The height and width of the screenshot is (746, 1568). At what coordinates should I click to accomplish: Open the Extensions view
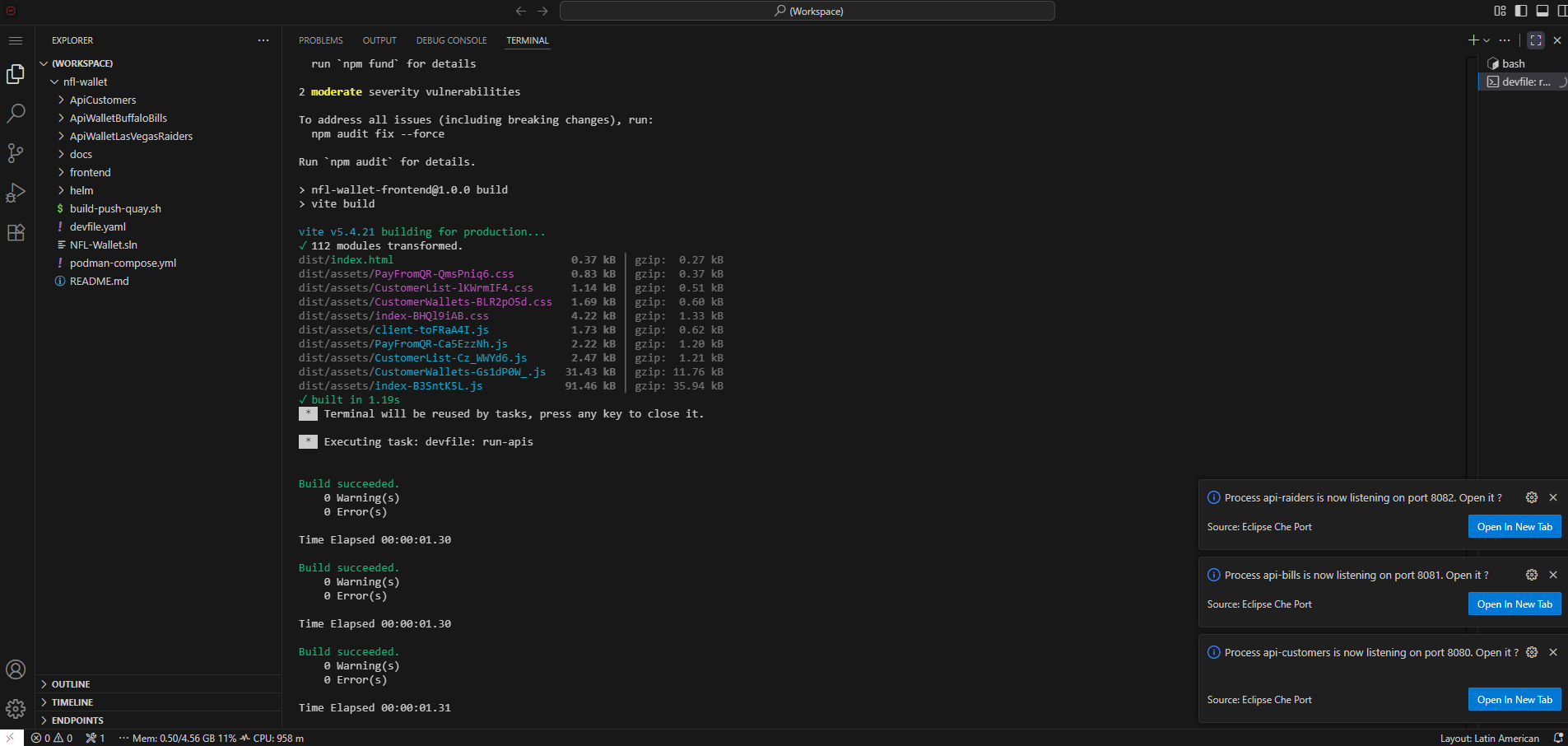point(16,232)
